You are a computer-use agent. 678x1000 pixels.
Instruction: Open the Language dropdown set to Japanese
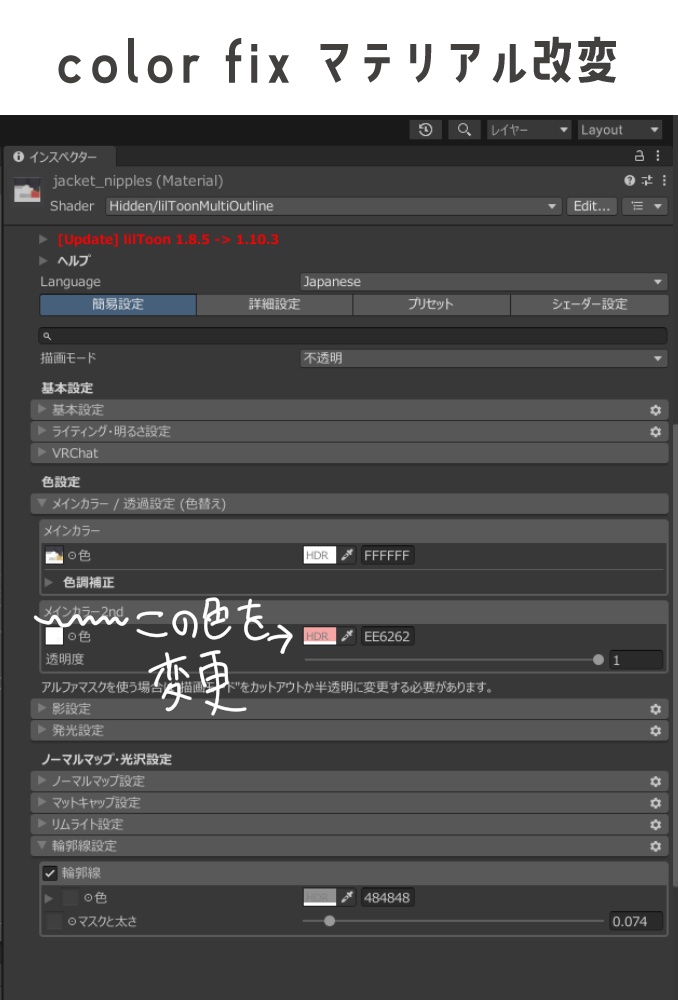[x=484, y=282]
